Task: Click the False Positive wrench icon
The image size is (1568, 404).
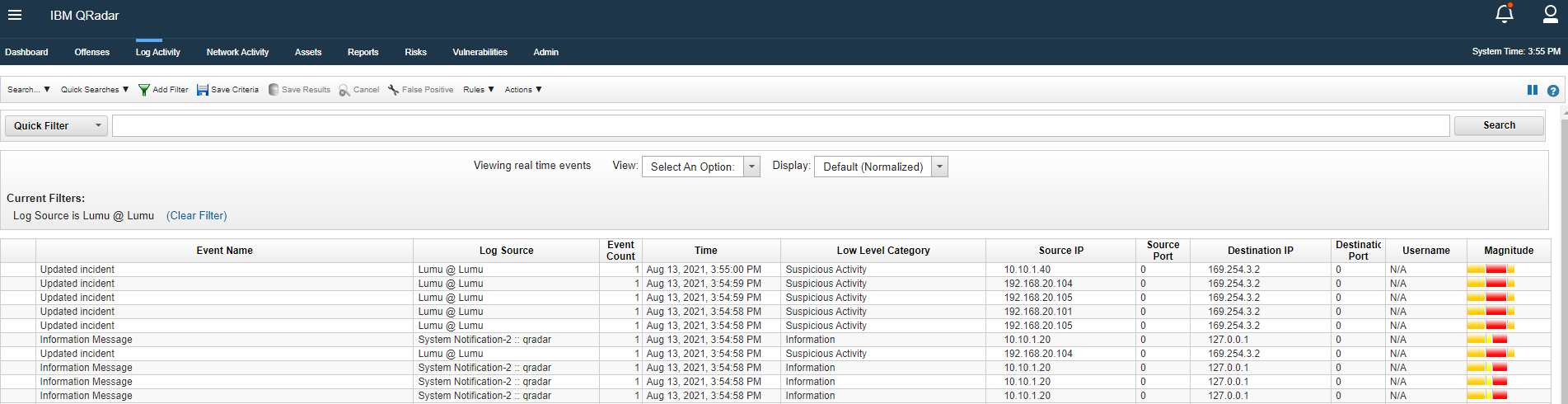Action: click(394, 90)
